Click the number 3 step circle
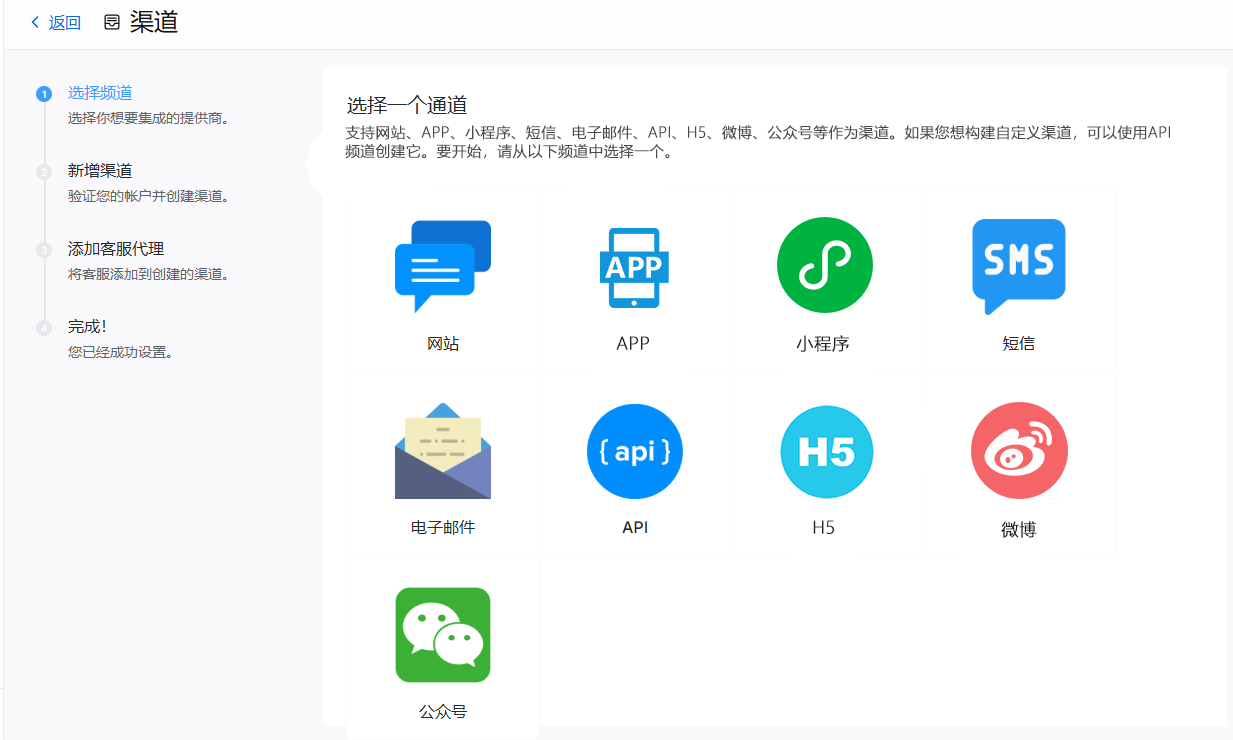 point(44,250)
